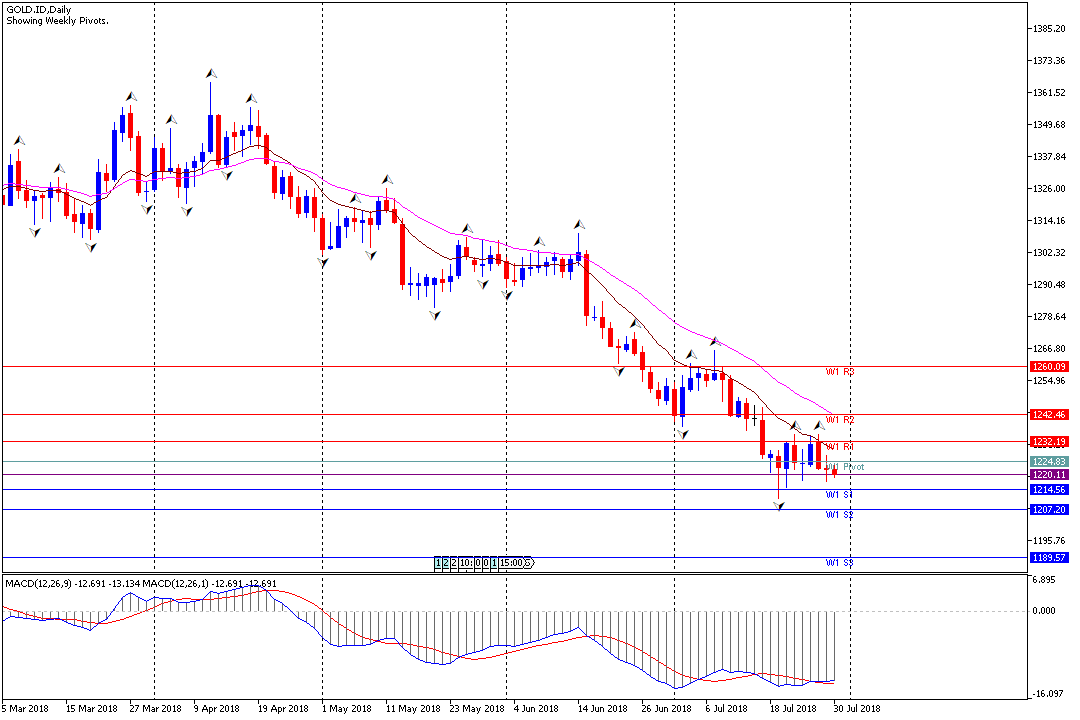
Task: Click the blue 1189.57 price tag
Action: 1049,558
